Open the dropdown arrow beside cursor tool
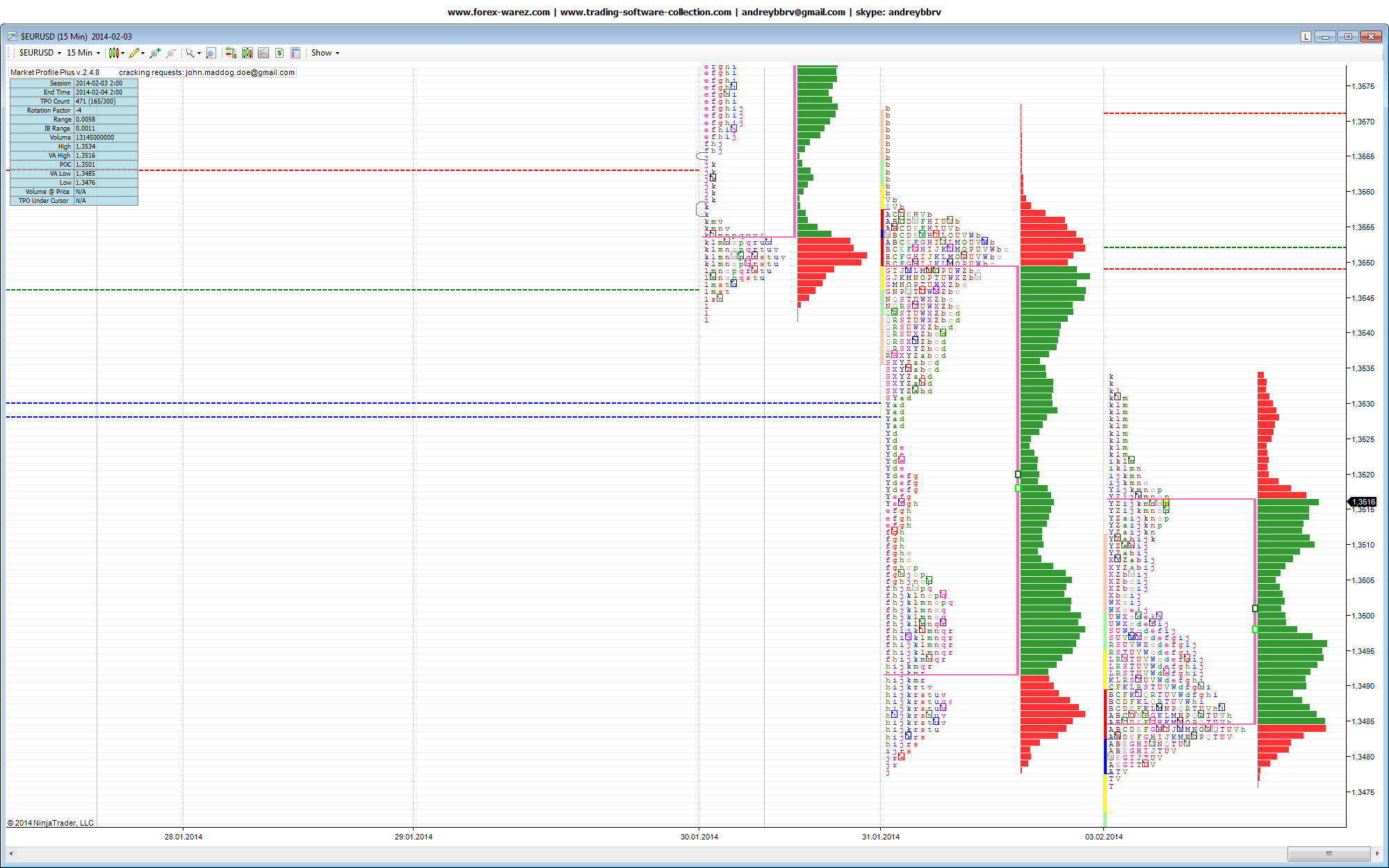The width and height of the screenshot is (1389, 868). pos(199,53)
